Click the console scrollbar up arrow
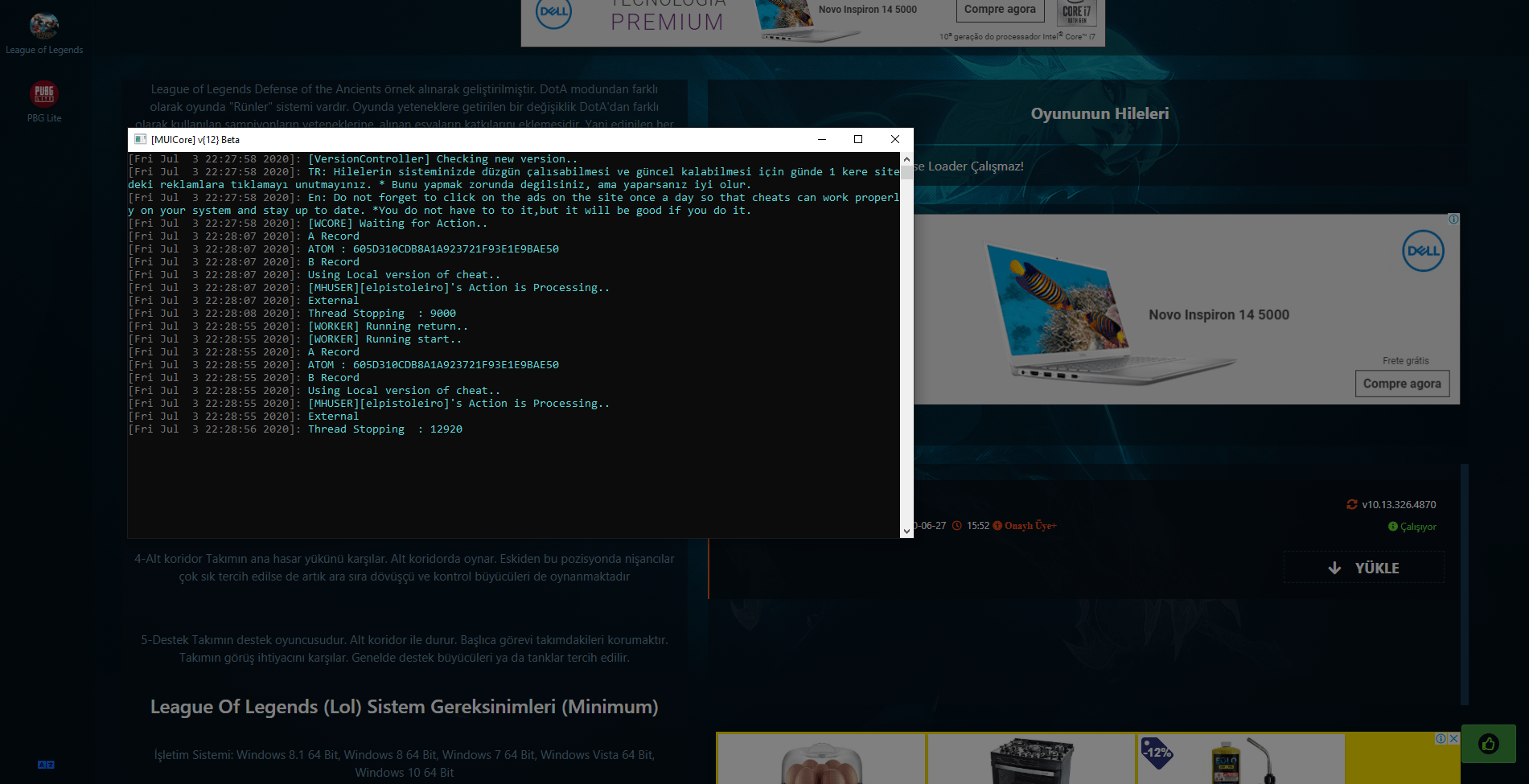This screenshot has width=1529, height=784. 906,159
